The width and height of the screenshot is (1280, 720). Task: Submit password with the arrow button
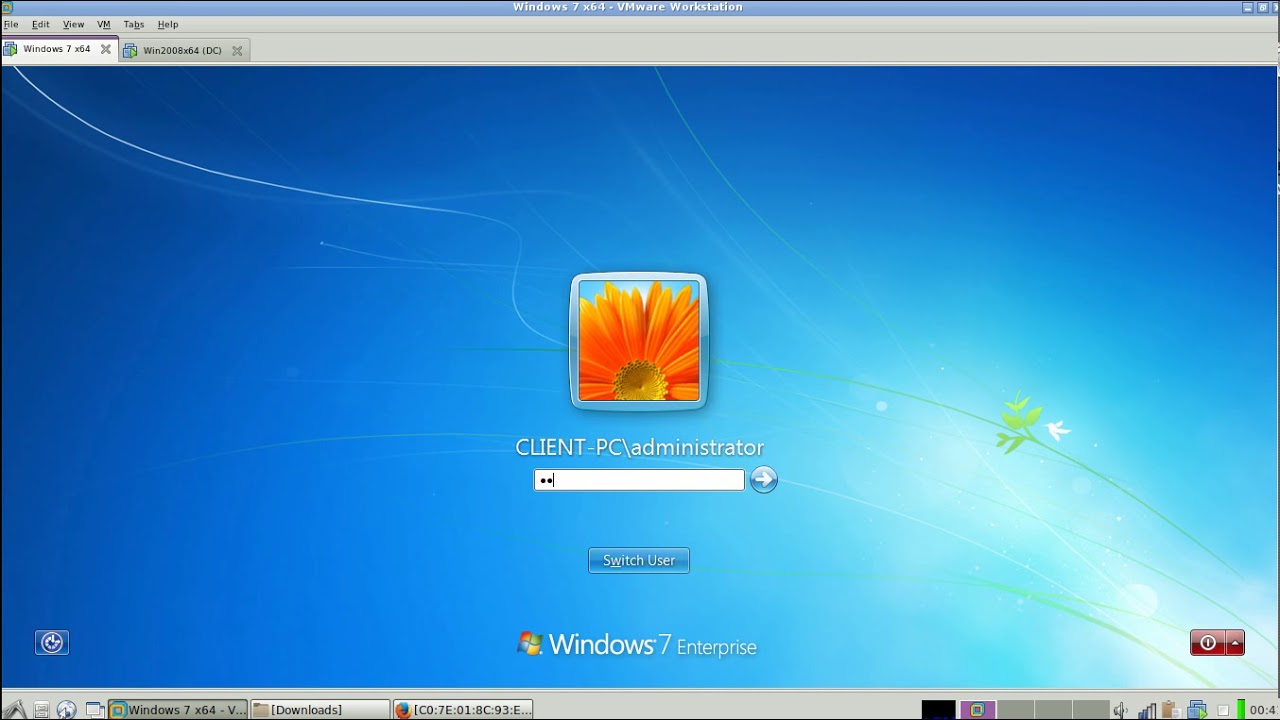click(x=764, y=480)
